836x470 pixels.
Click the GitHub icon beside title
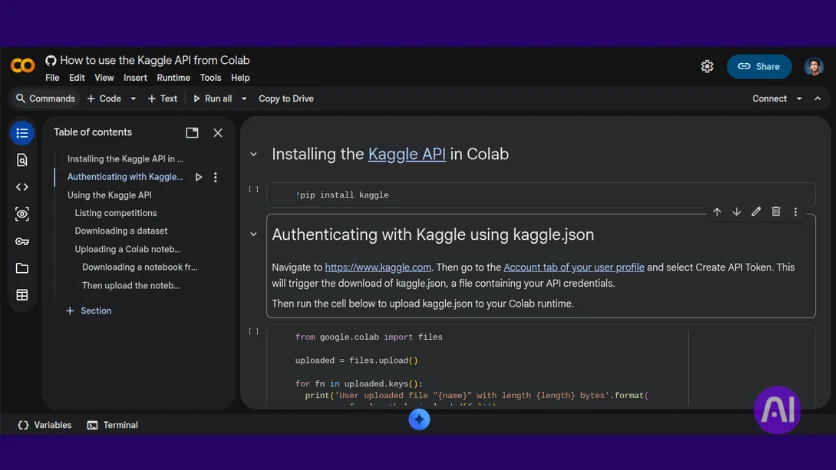[51, 60]
